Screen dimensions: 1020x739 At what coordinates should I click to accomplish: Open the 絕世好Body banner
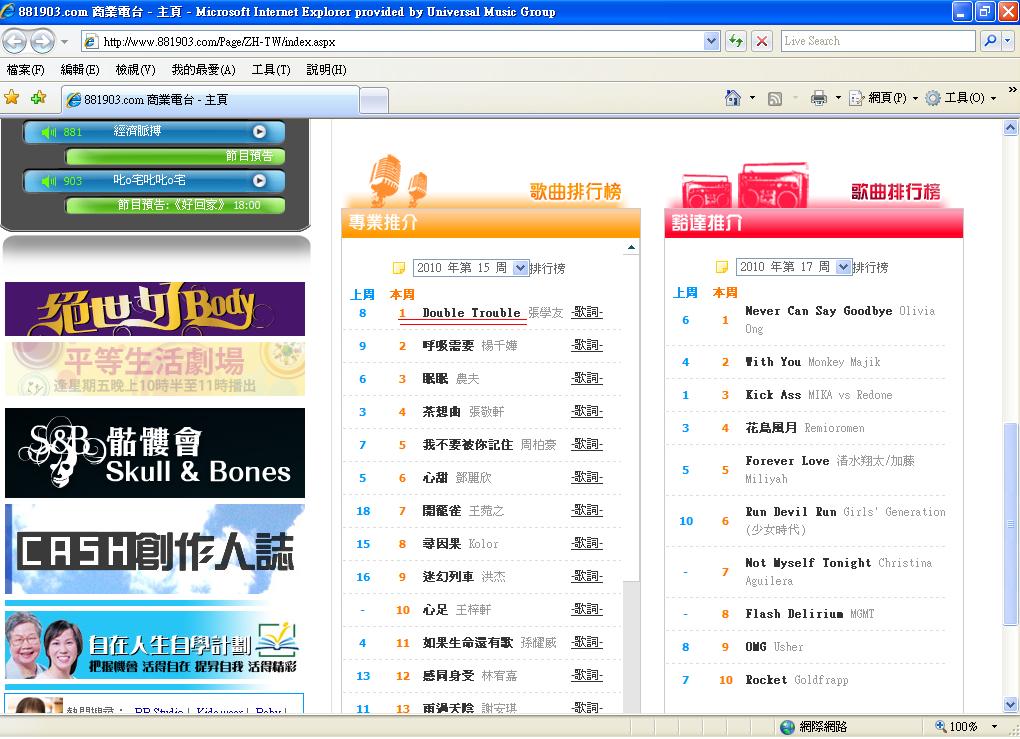155,308
